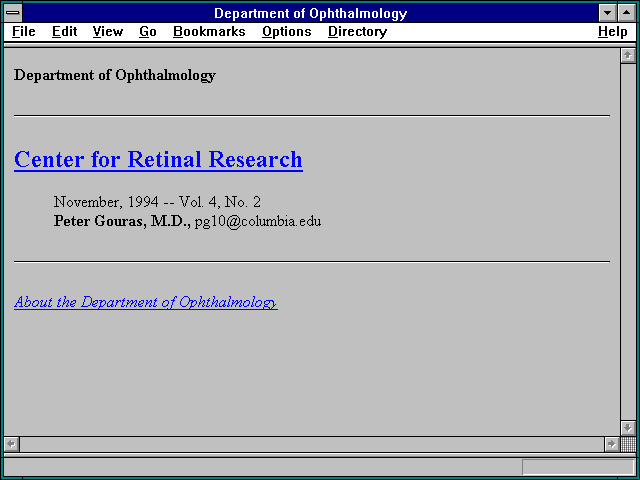Viewport: 640px width, 480px height.
Task: Open the Edit menu
Action: pos(64,32)
